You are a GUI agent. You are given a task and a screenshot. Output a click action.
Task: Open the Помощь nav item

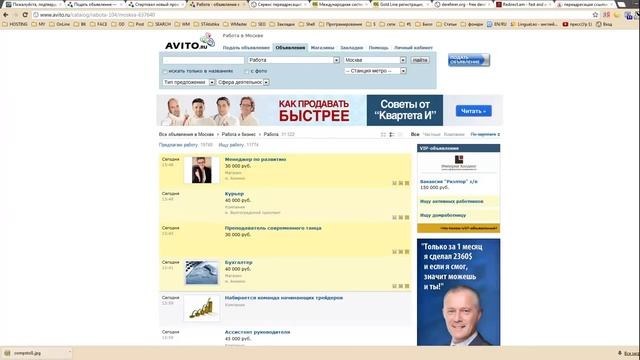pyautogui.click(x=378, y=48)
